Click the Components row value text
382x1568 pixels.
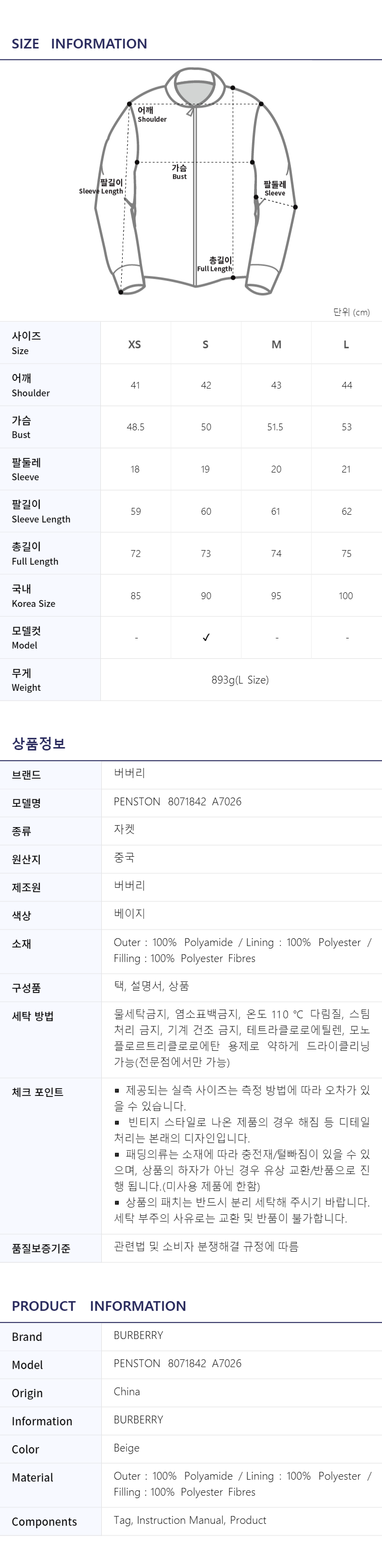(x=190, y=1520)
